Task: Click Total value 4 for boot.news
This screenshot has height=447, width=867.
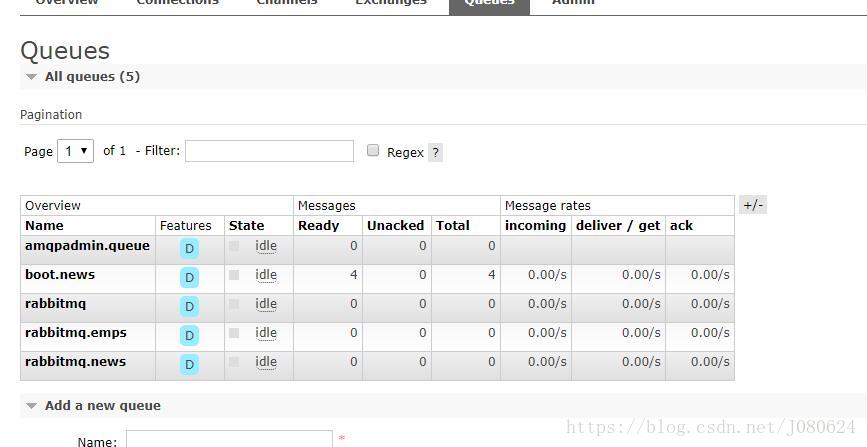Action: [x=492, y=274]
